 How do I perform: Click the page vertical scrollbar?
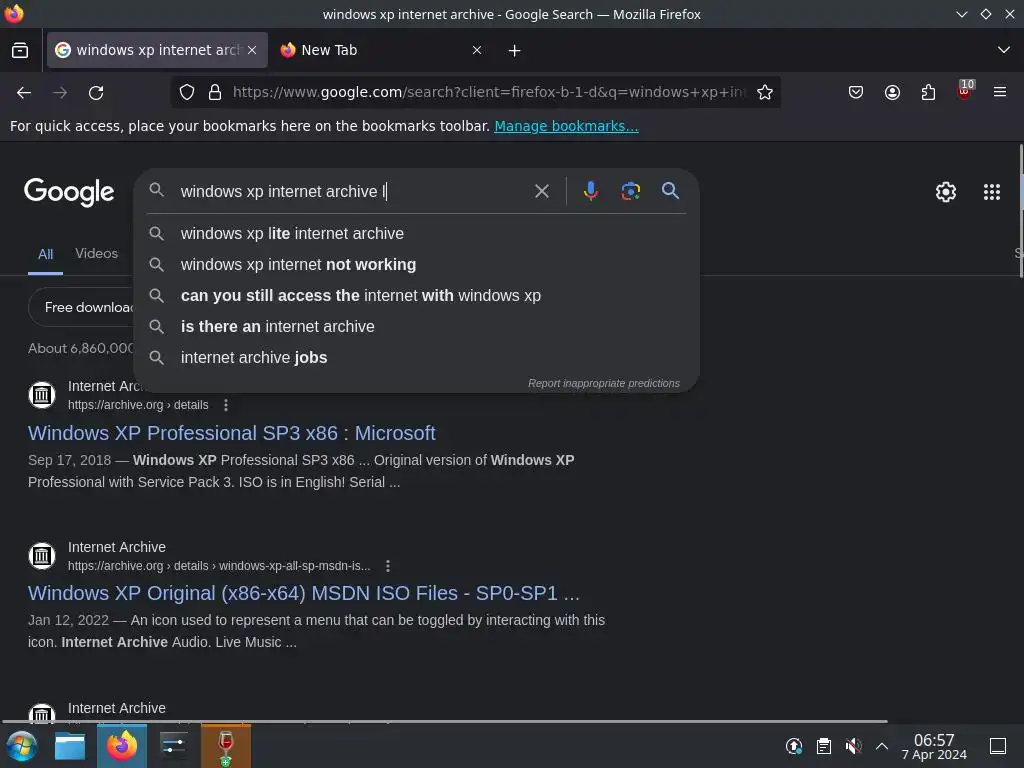1020,211
